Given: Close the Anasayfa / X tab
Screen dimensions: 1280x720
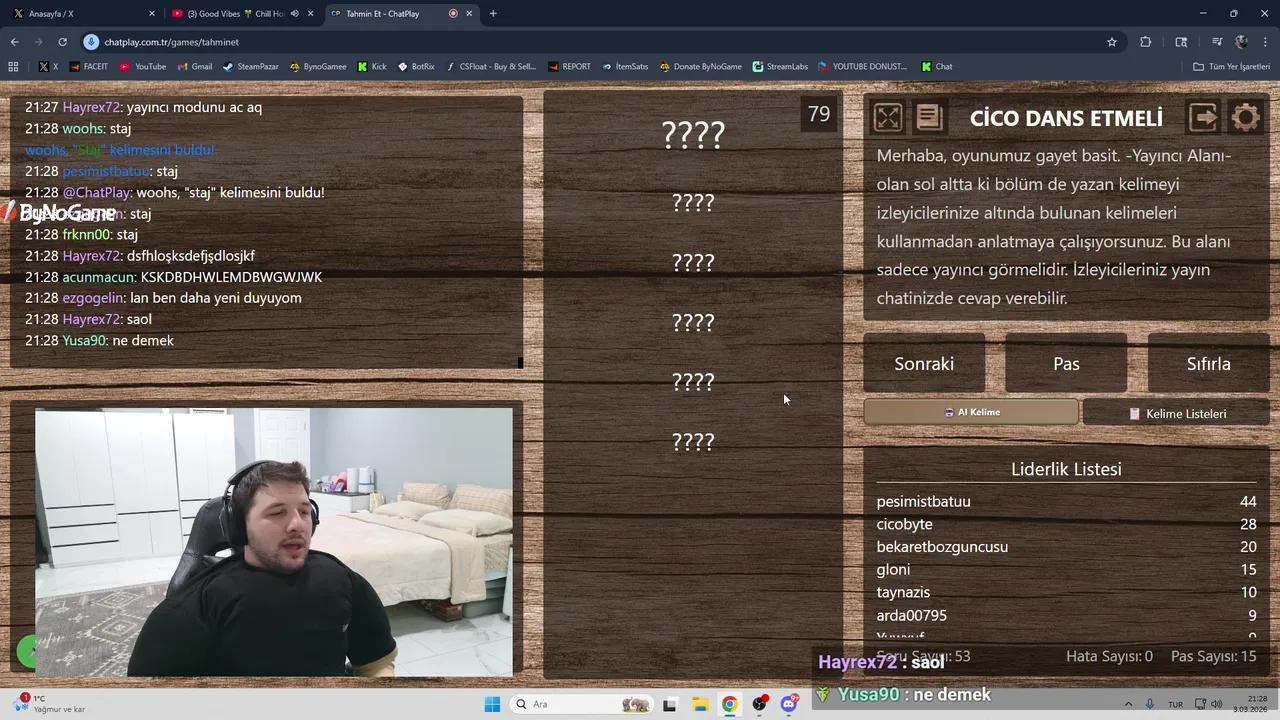Looking at the screenshot, I should click(152, 14).
